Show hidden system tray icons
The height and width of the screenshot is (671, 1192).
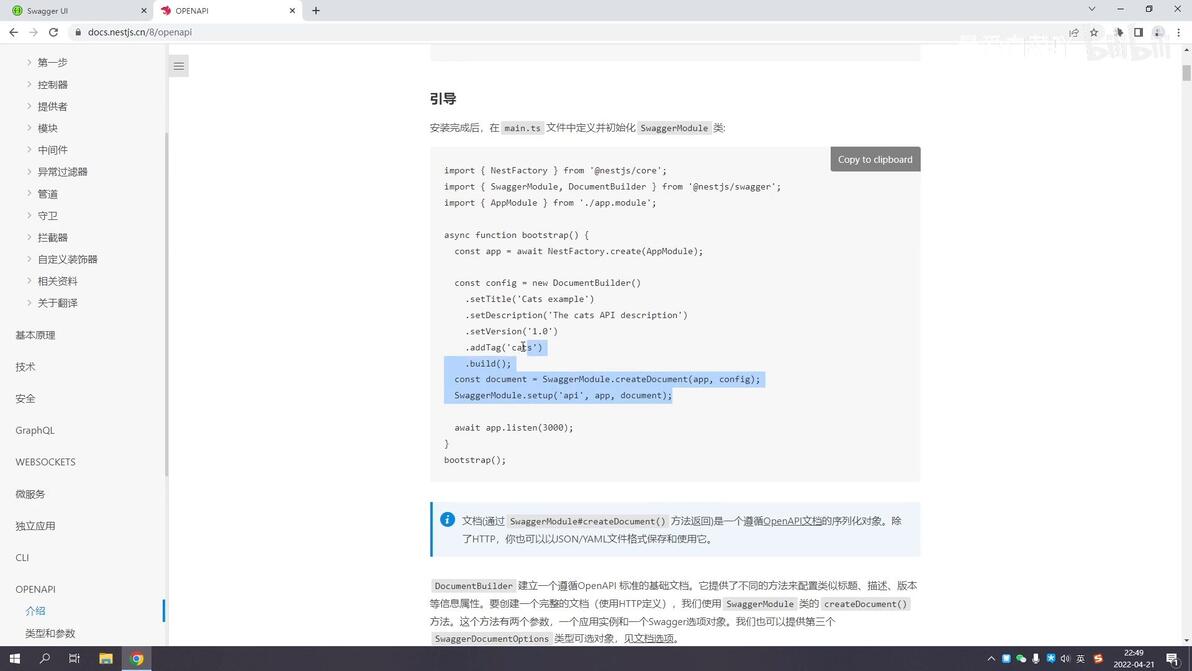click(x=991, y=659)
